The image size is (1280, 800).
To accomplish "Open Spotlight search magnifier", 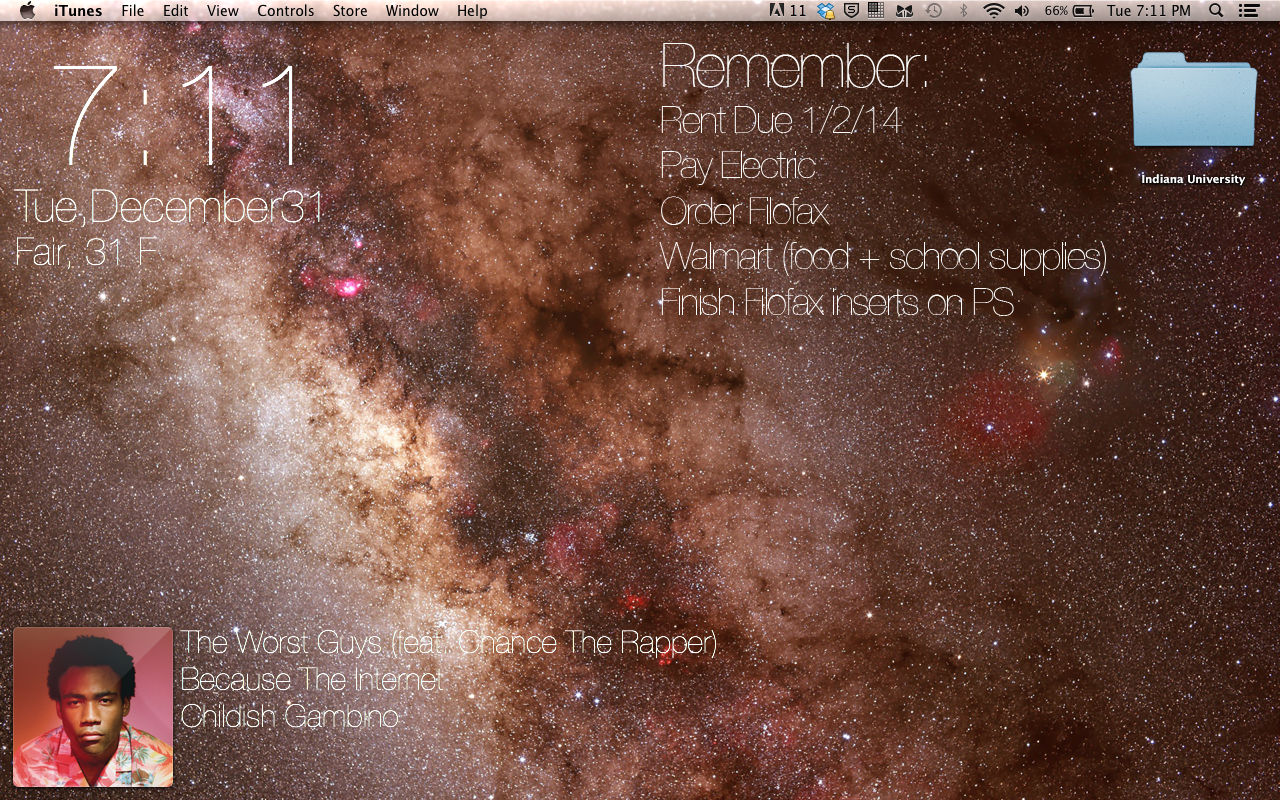I will [x=1216, y=11].
